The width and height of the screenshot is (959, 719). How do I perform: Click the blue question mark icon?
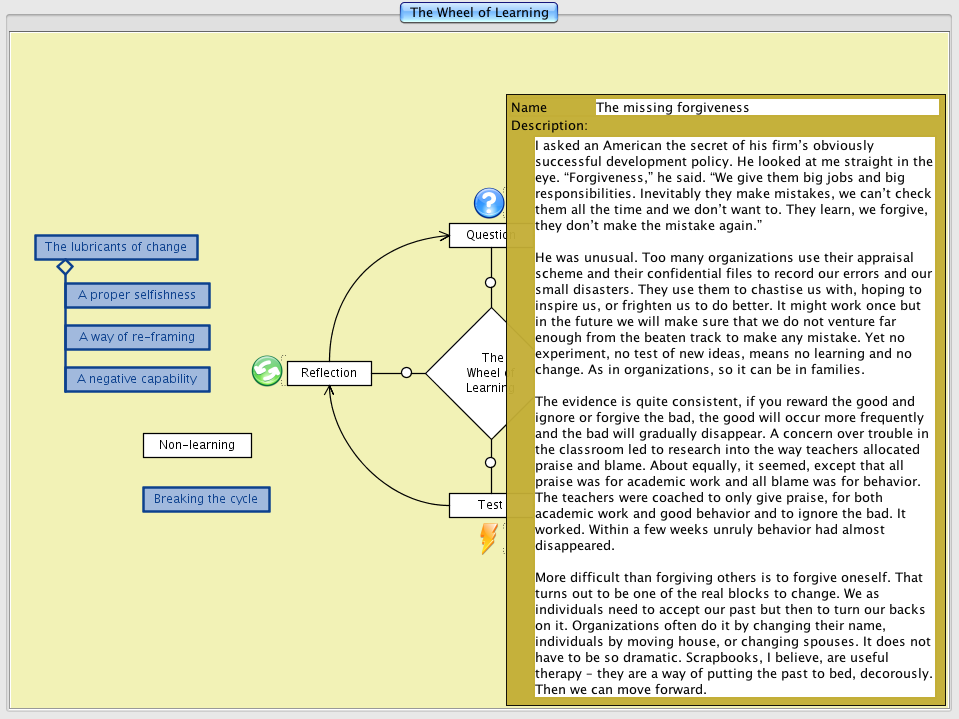coord(488,203)
